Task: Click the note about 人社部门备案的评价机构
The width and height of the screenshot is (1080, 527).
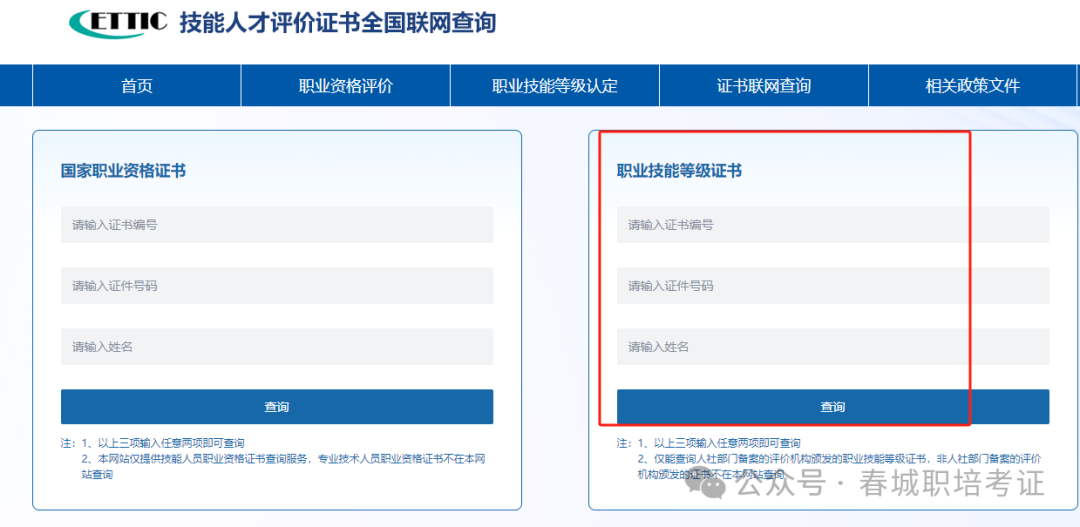Action: pos(838,466)
